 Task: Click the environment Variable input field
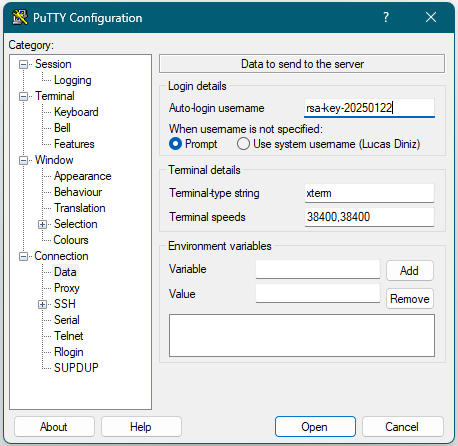pyautogui.click(x=318, y=269)
